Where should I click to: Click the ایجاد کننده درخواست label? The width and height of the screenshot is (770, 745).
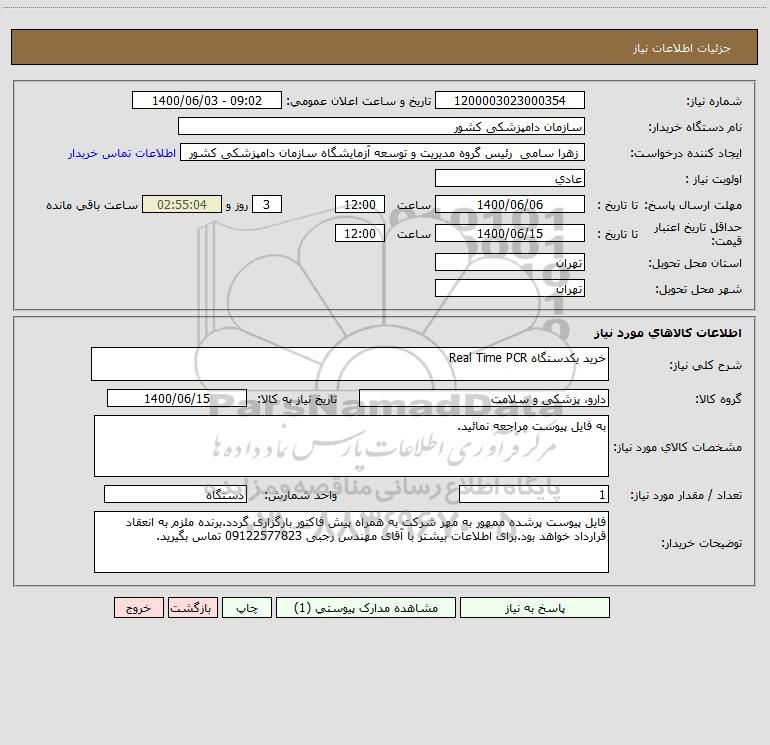[686, 154]
